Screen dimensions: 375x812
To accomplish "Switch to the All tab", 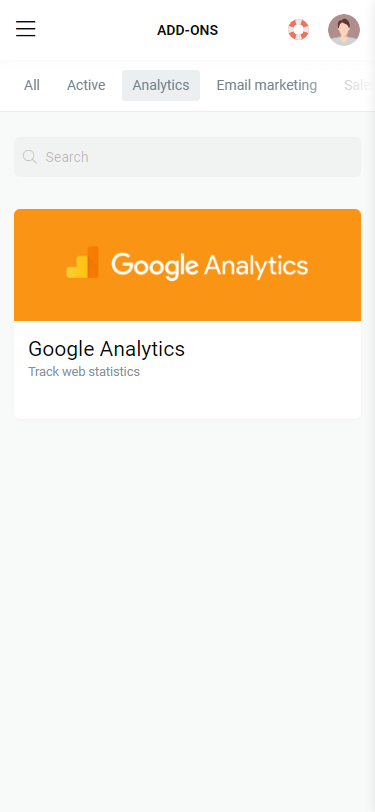I will (x=32, y=85).
